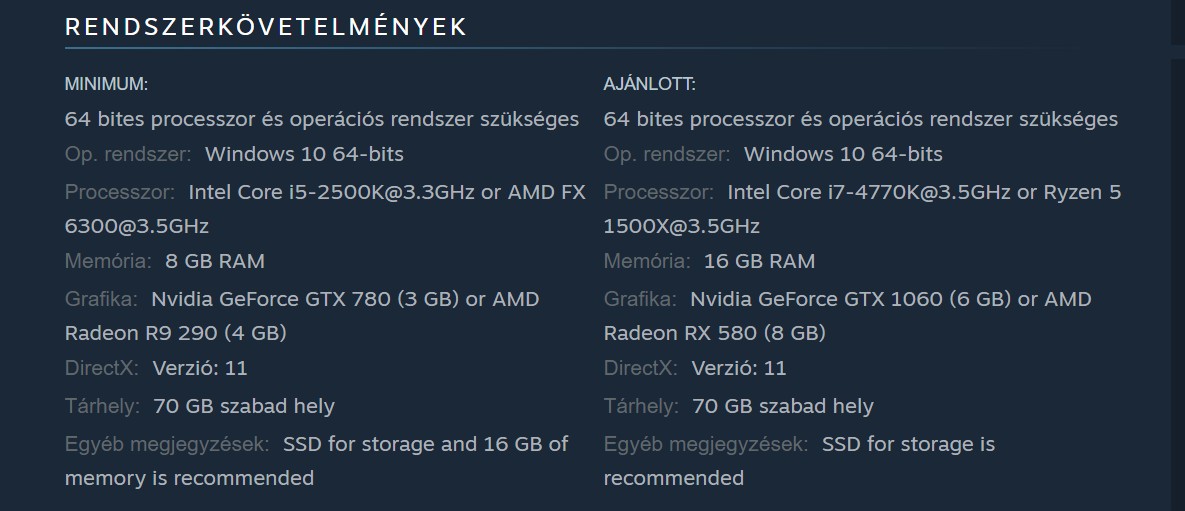Click the GeForce GTX 780 graphics text
1185x511 pixels.
(x=300, y=299)
